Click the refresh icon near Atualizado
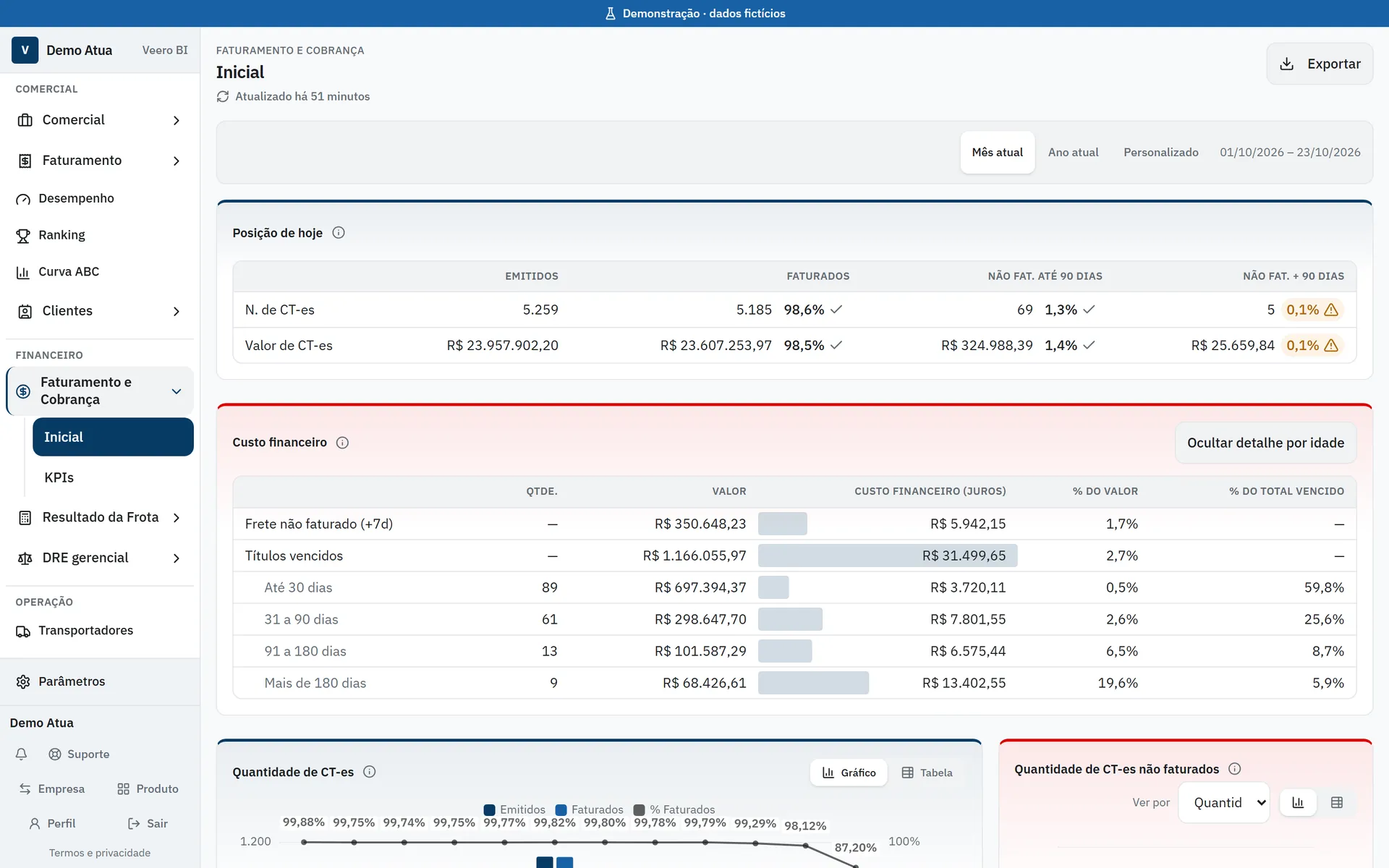Image resolution: width=1389 pixels, height=868 pixels. click(223, 96)
